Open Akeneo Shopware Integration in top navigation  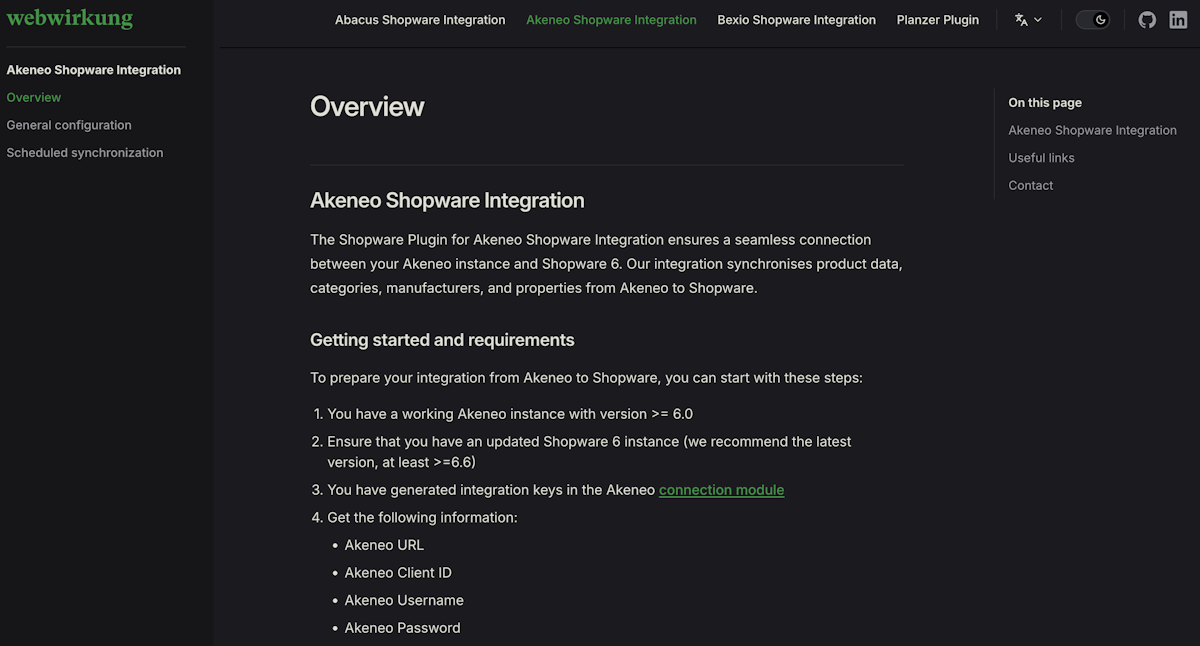click(x=611, y=20)
